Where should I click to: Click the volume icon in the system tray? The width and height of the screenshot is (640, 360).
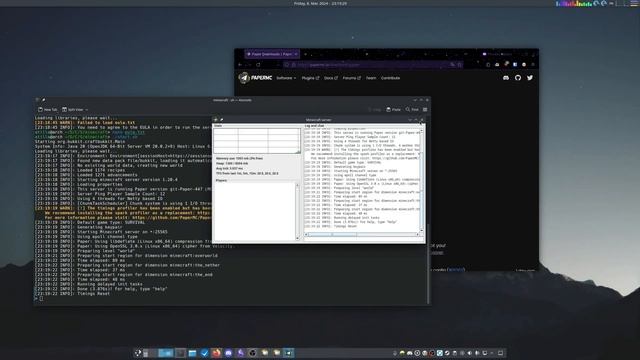(x=469, y=353)
